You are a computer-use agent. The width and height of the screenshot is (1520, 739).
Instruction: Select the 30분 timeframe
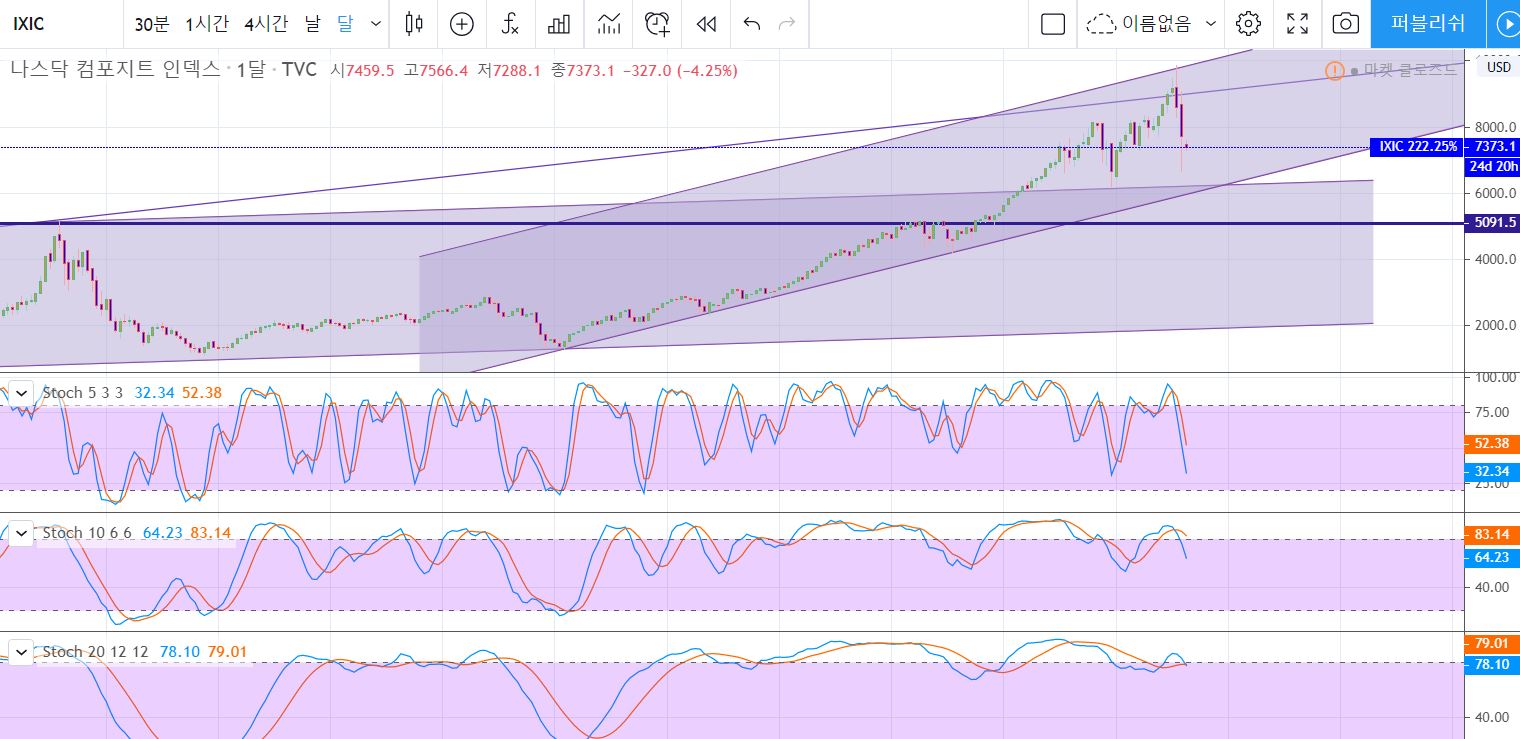pyautogui.click(x=152, y=24)
